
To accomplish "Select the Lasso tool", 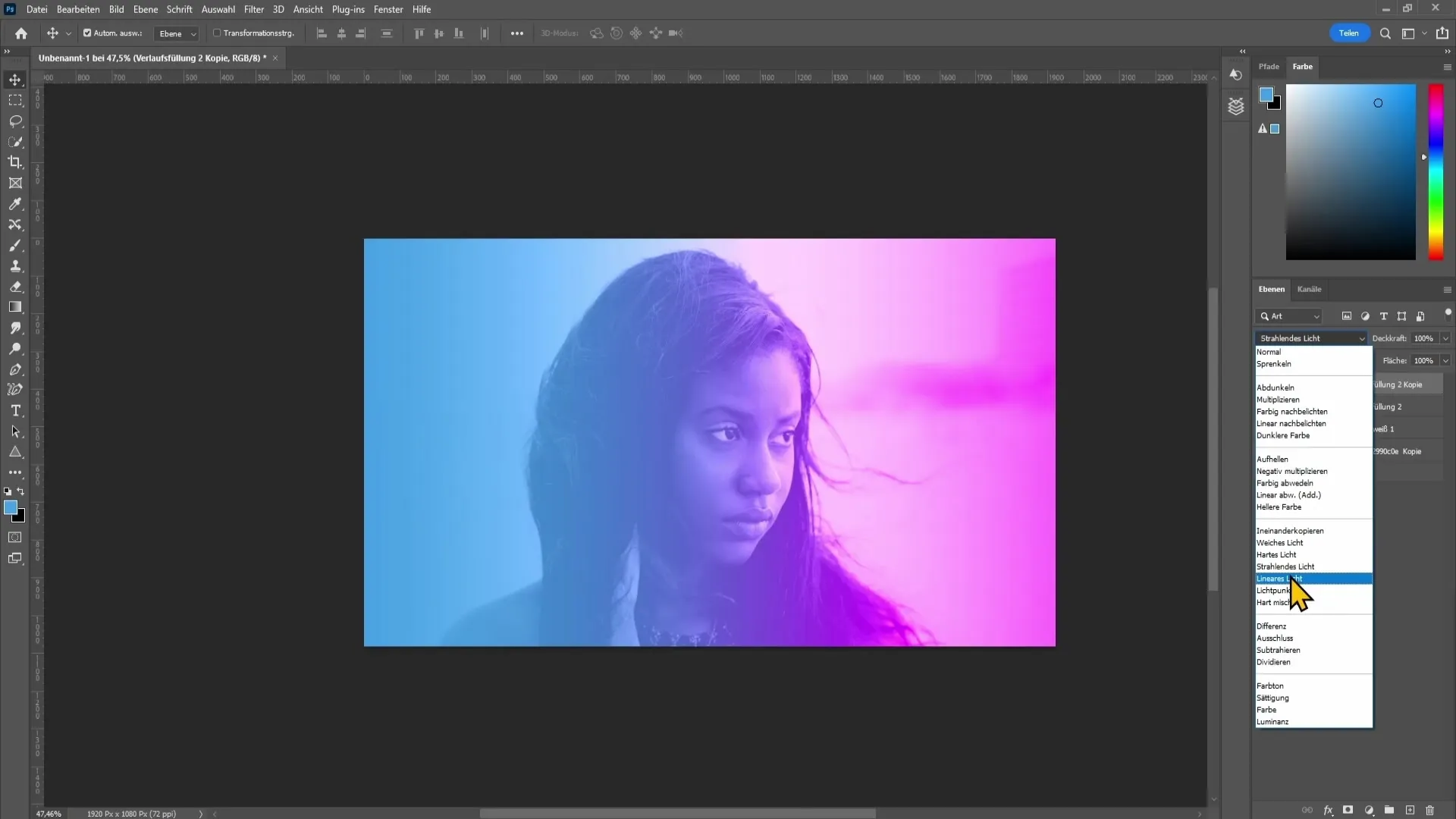I will pyautogui.click(x=15, y=121).
